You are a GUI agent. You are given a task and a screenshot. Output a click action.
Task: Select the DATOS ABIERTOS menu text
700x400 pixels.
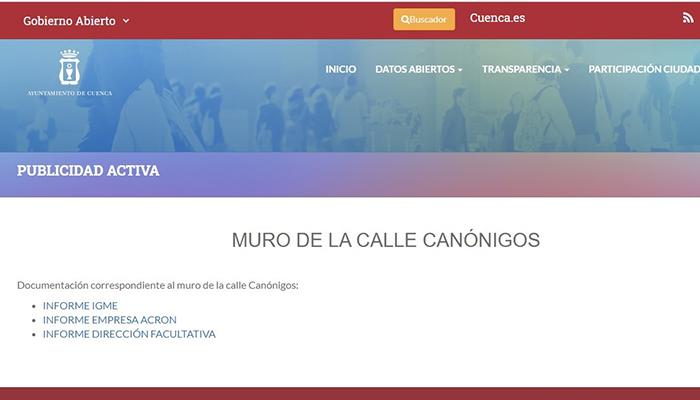pyautogui.click(x=414, y=69)
